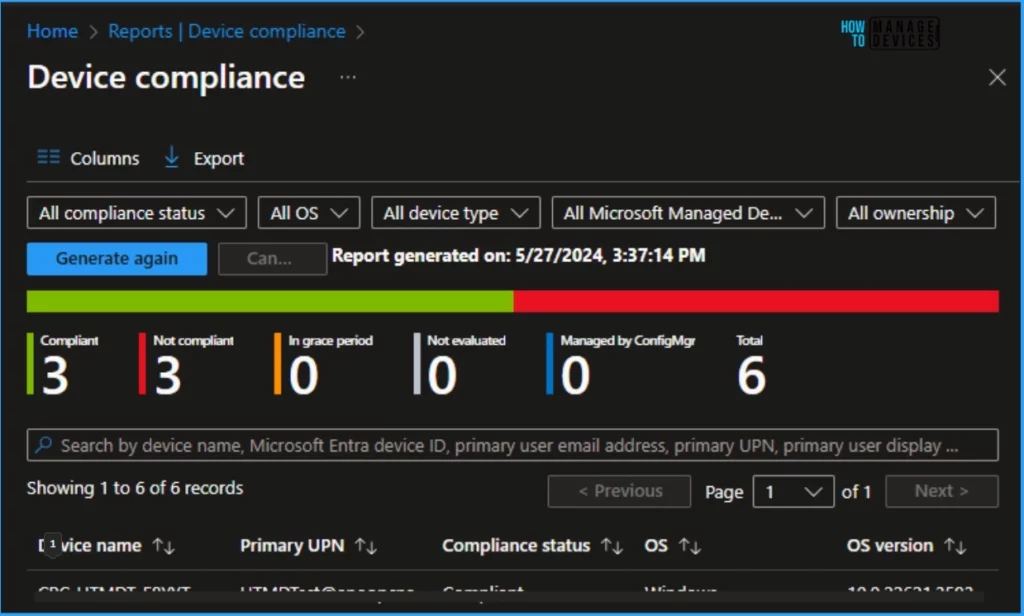
Task: Open the ellipsis menu beside Device compliance
Action: point(348,77)
